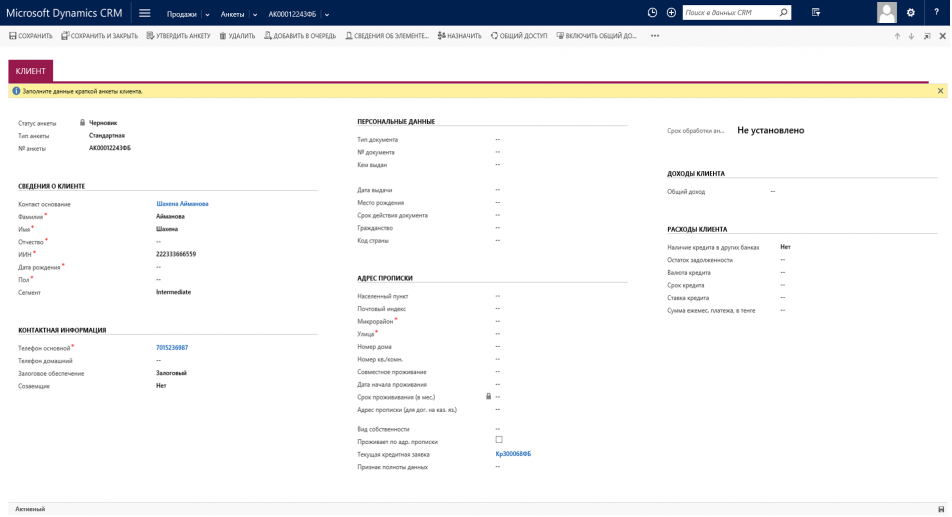Image resolution: width=952 pixels, height=517 pixels.
Task: Open credit application Кр300068ФБ link
Action: point(513,454)
